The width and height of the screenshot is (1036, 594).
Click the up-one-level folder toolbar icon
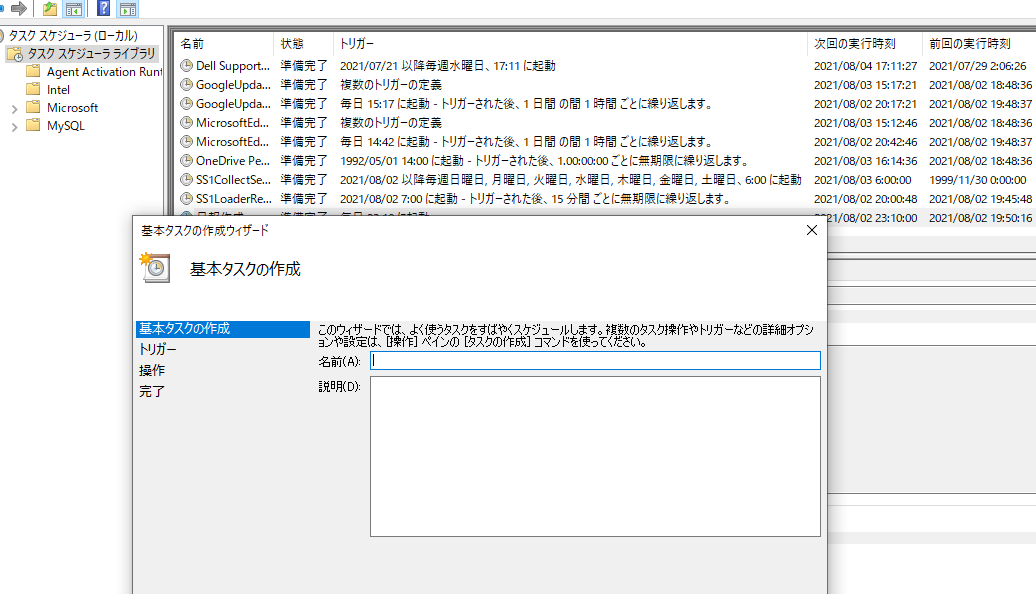click(x=50, y=9)
